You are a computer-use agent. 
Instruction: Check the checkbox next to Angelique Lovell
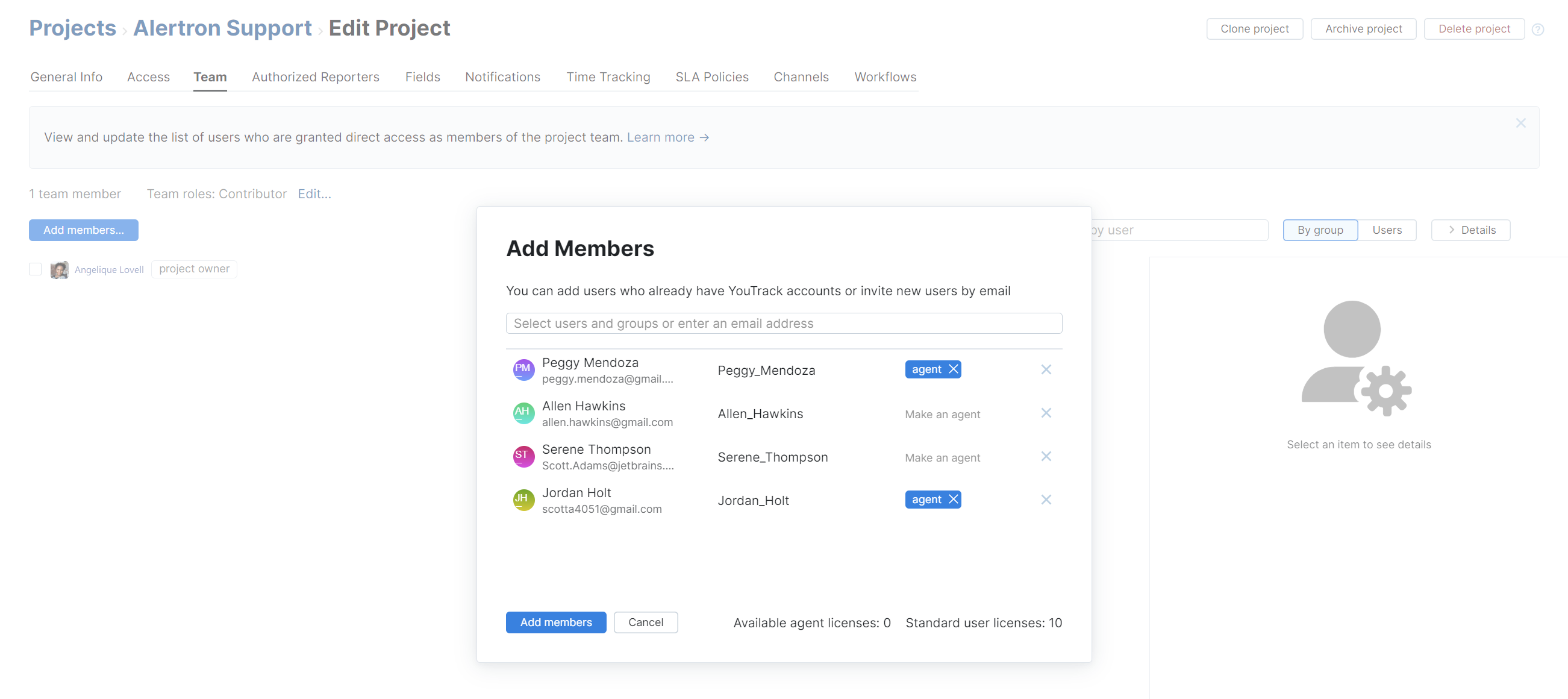(35, 269)
